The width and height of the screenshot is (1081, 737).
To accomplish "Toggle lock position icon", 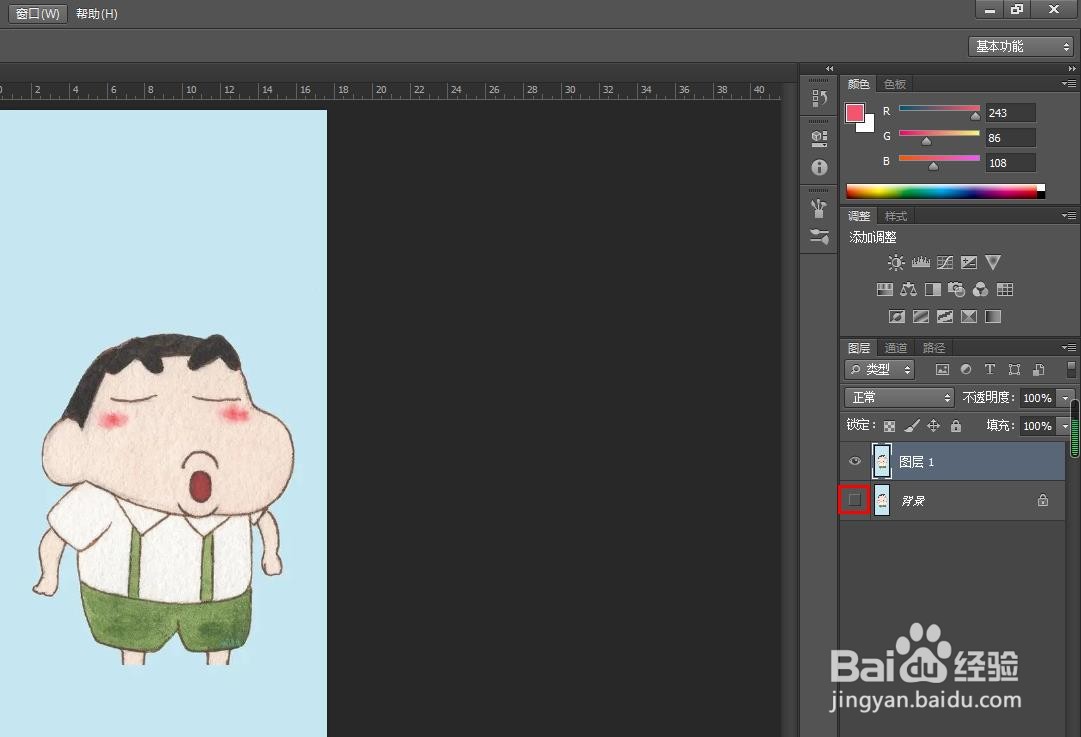I will (x=933, y=426).
